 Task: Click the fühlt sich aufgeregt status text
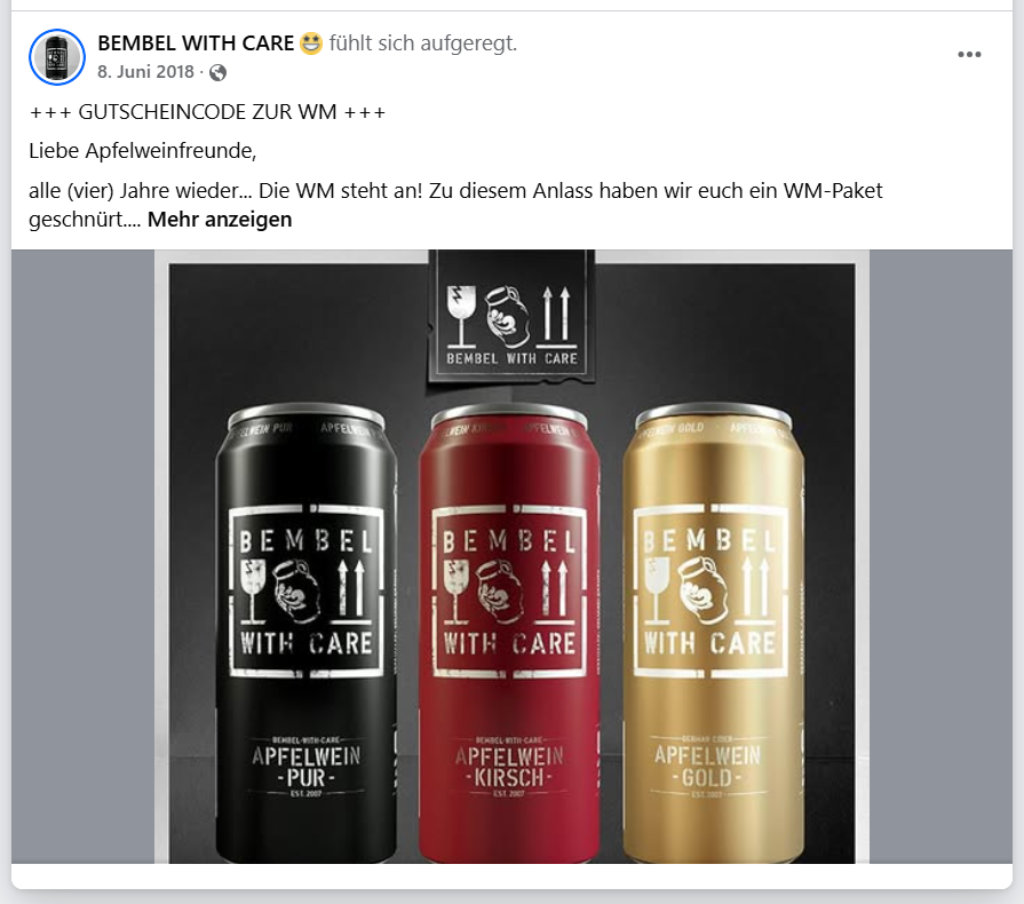423,43
